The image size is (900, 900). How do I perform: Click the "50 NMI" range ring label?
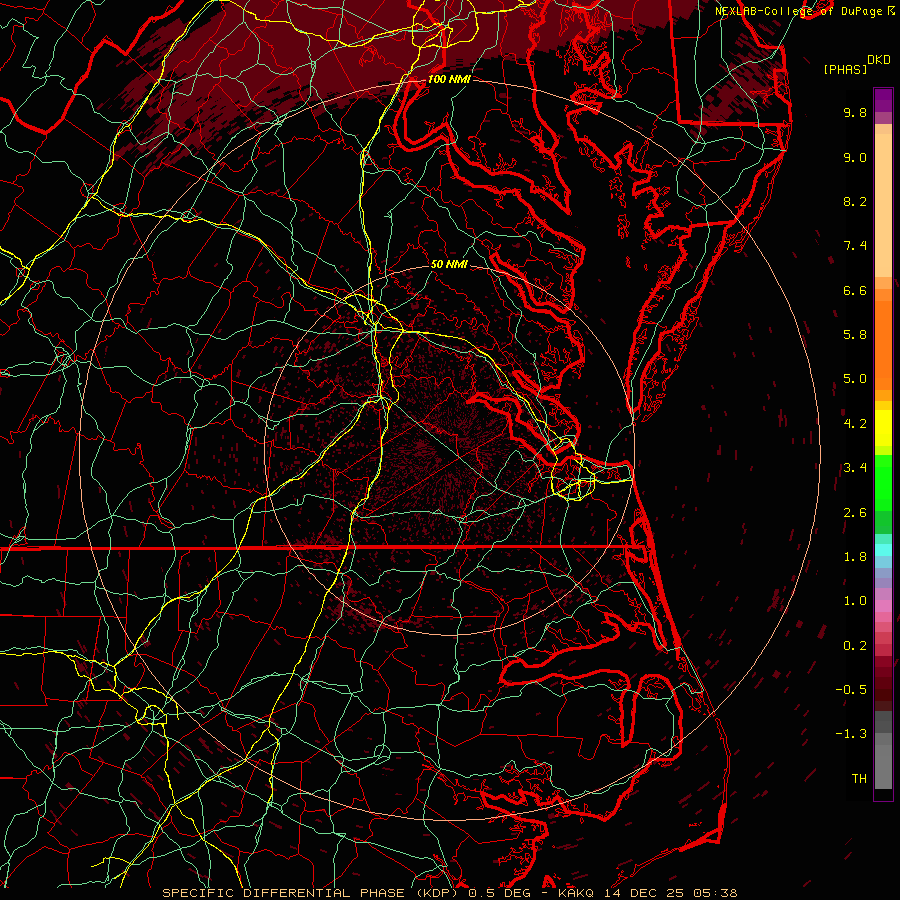click(449, 264)
